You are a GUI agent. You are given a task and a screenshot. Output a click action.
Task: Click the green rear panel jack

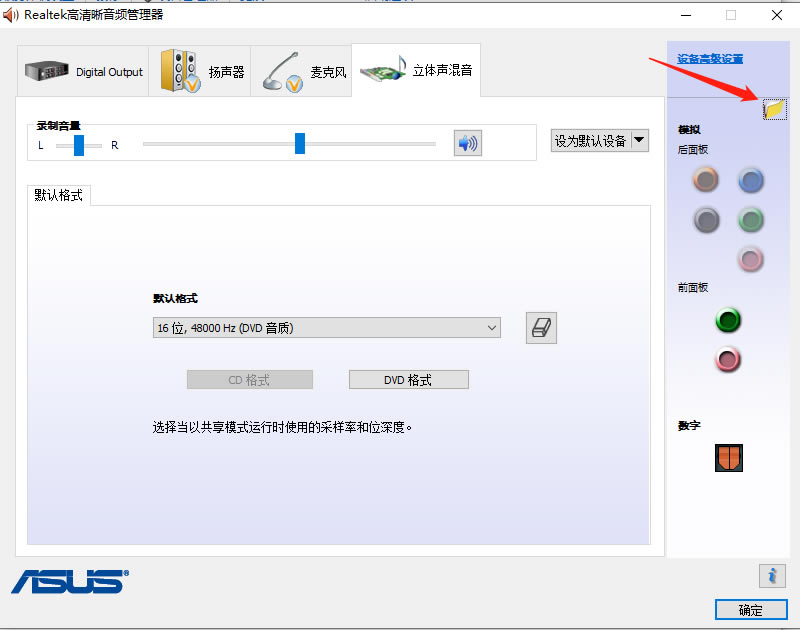pyautogui.click(x=751, y=219)
